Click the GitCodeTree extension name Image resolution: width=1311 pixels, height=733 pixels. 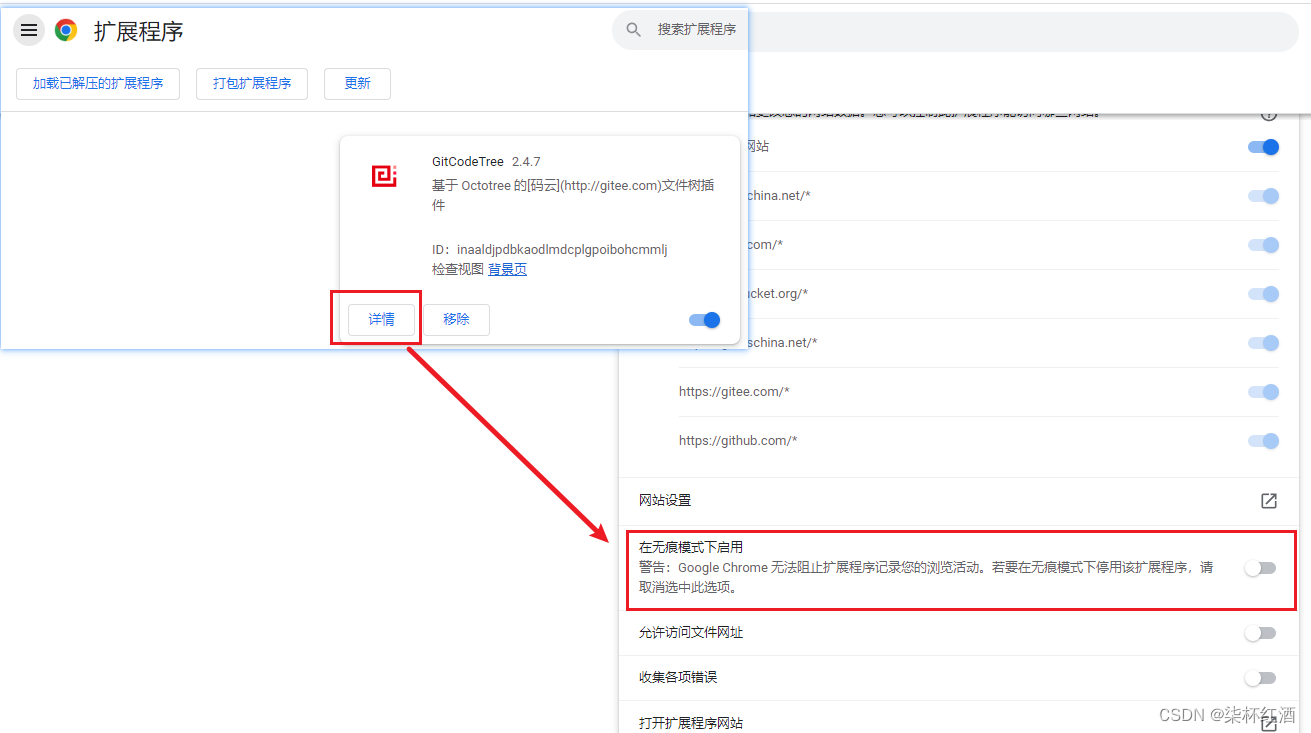point(468,161)
